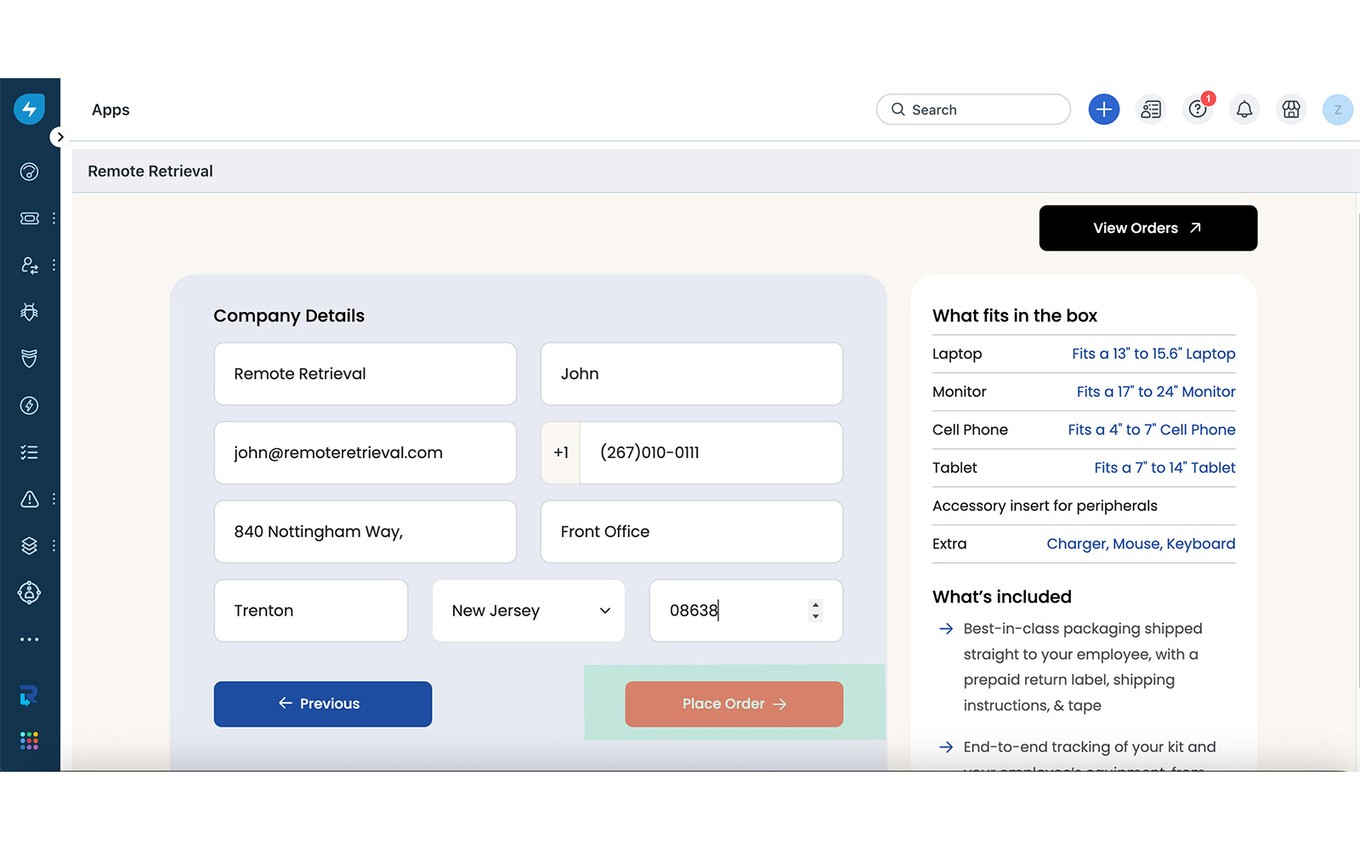Select the Remote Retrieval tab header
Screen dimensions: 1360x850
click(151, 171)
